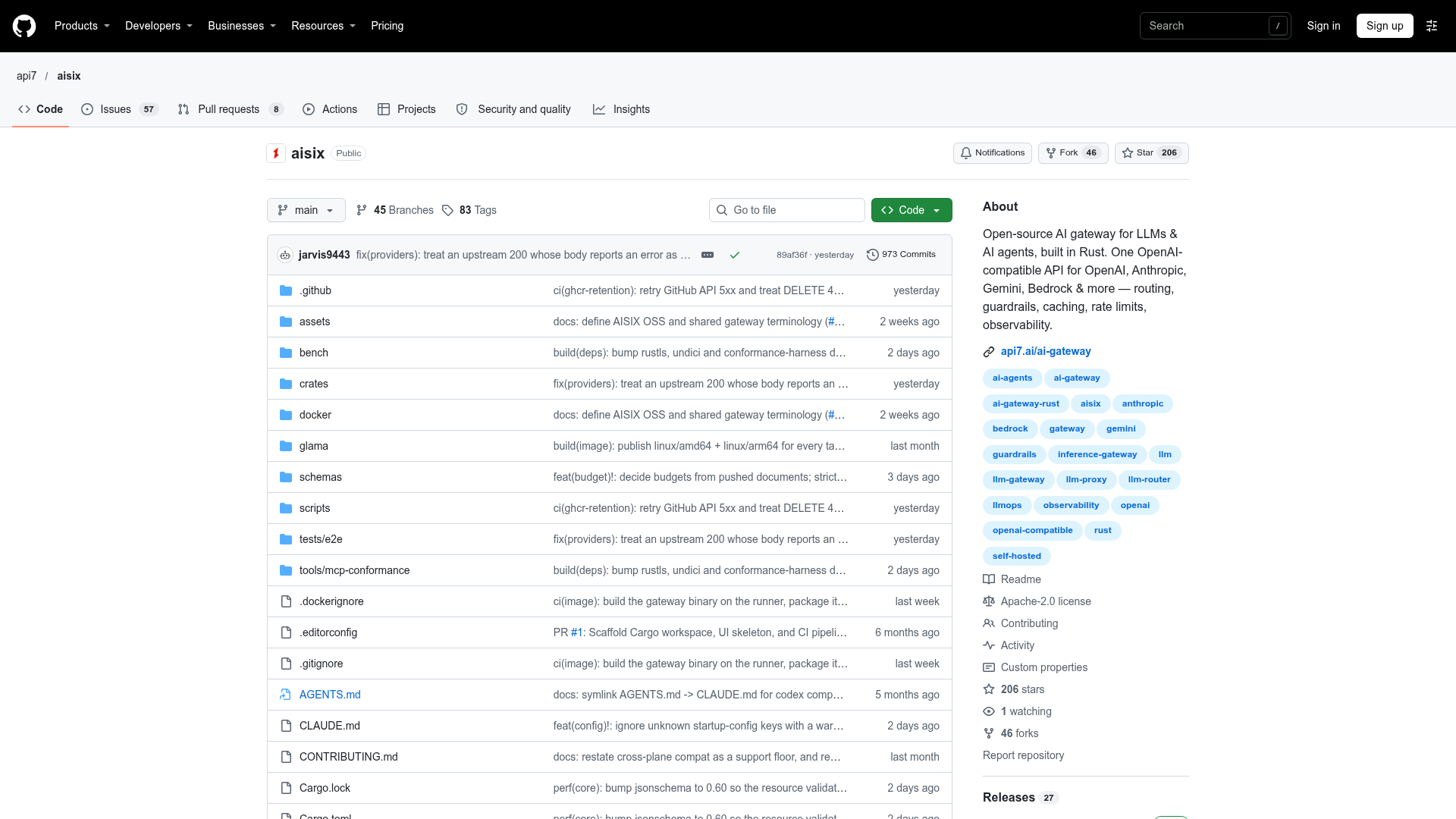Click the .dockerignore file icon
Viewport: 1456px width, 819px height.
pos(286,601)
